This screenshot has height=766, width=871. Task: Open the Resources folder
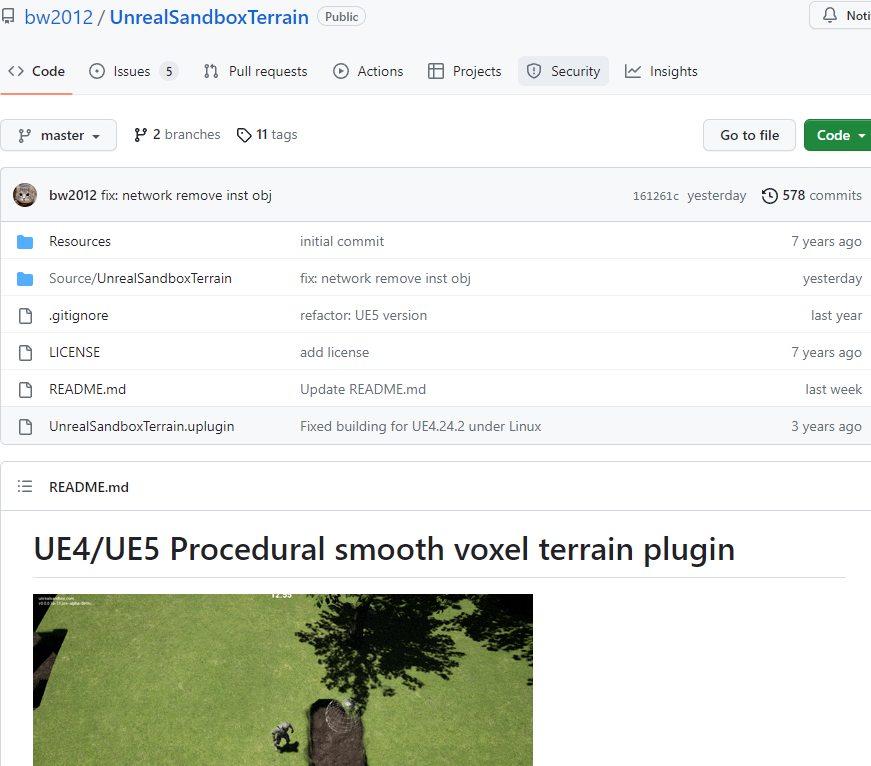coord(80,241)
